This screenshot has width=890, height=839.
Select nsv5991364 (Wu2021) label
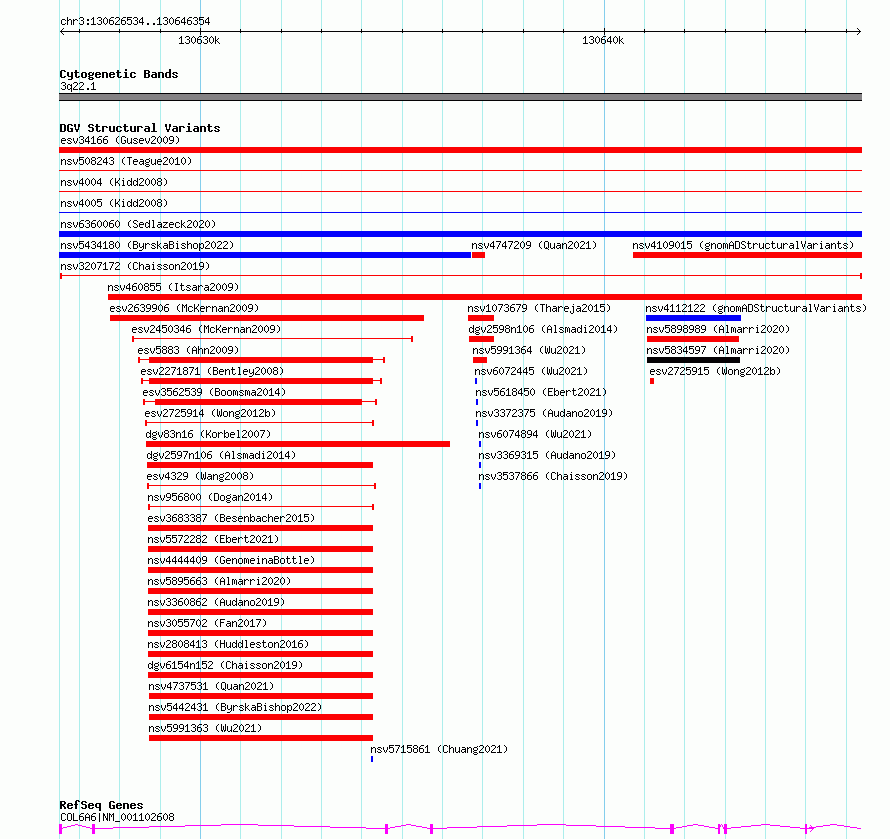tap(529, 350)
